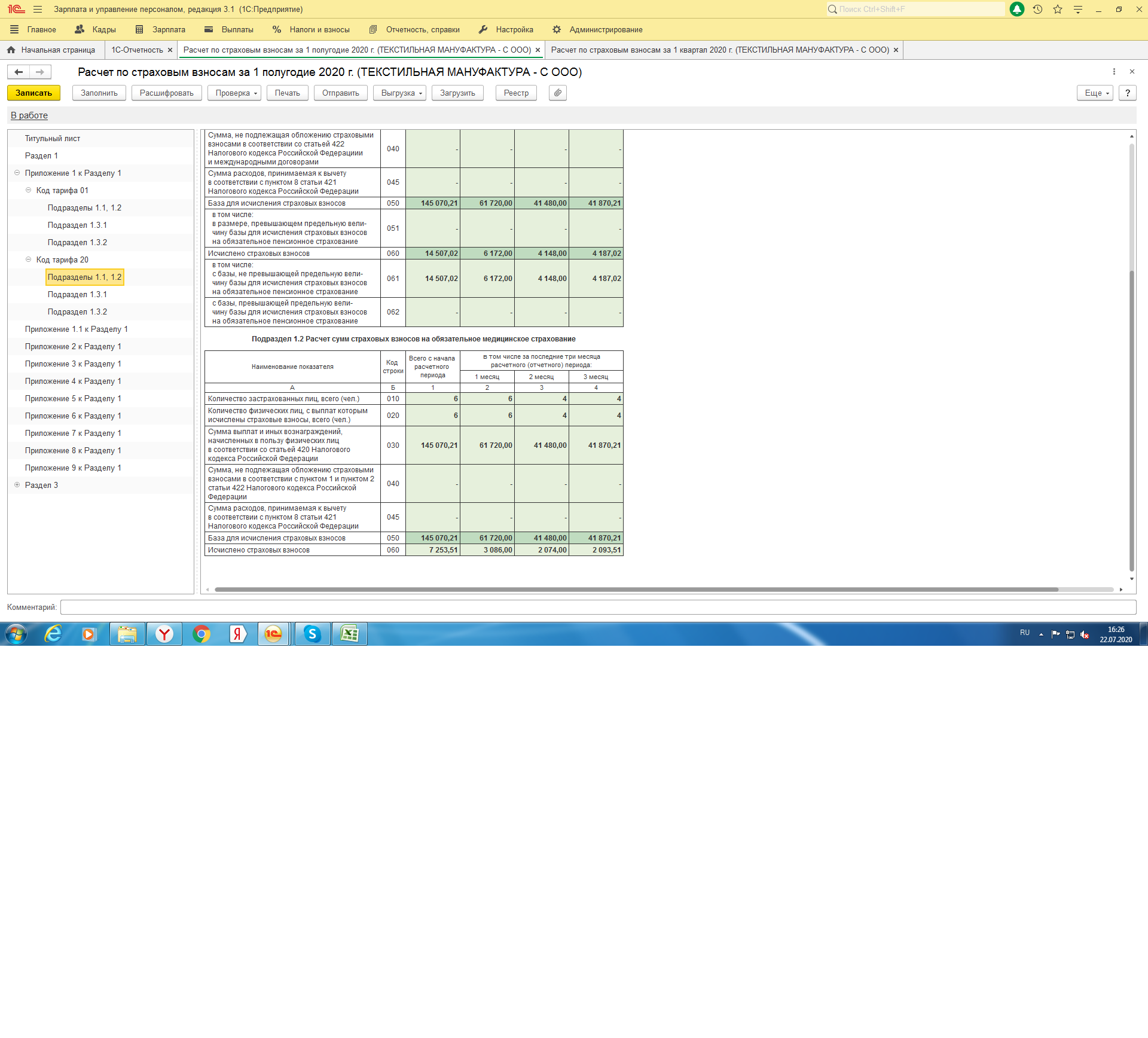The image size is (1148, 1038).
Task: Open the Кадры menu
Action: (x=96, y=30)
